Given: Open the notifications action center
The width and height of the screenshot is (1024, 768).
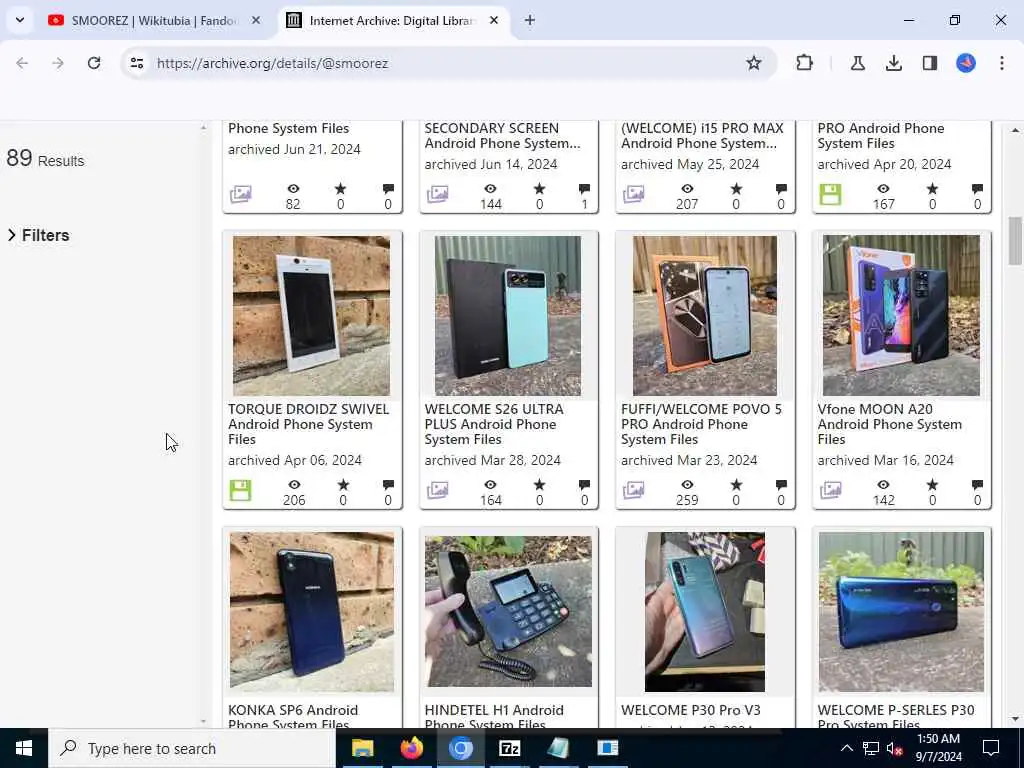Looking at the screenshot, I should (991, 748).
